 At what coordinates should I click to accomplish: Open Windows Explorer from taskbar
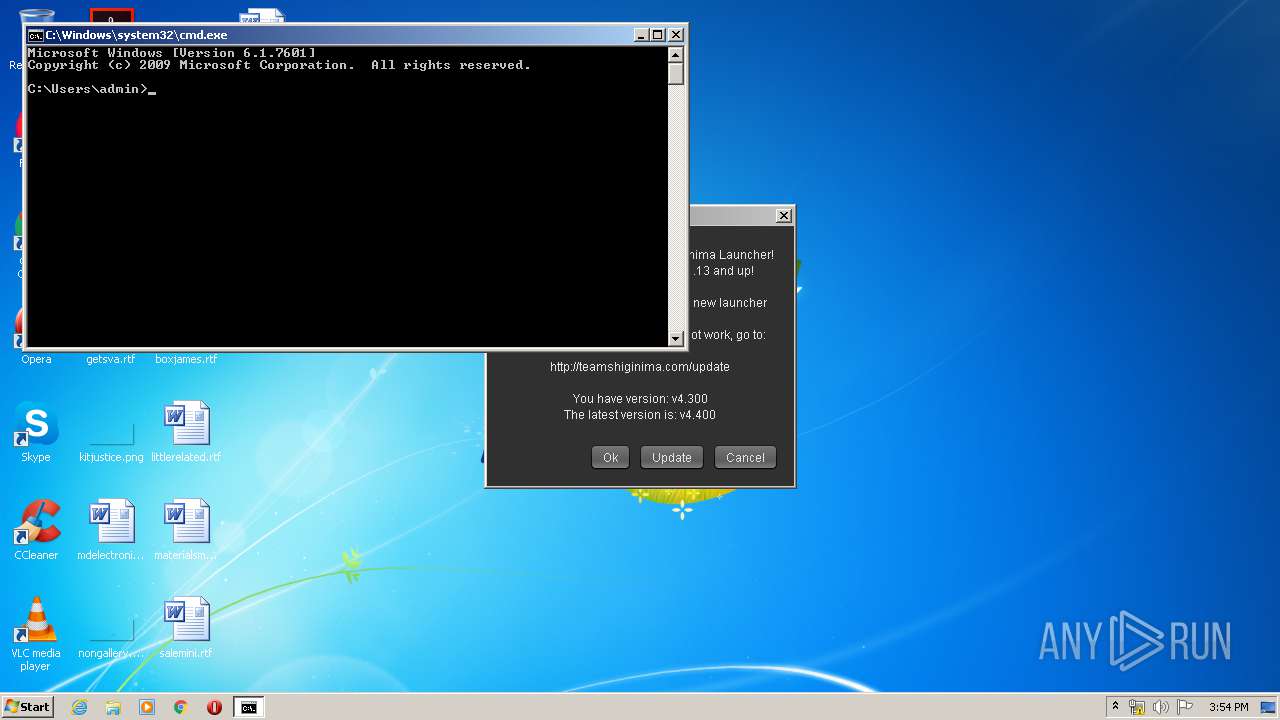[x=113, y=707]
